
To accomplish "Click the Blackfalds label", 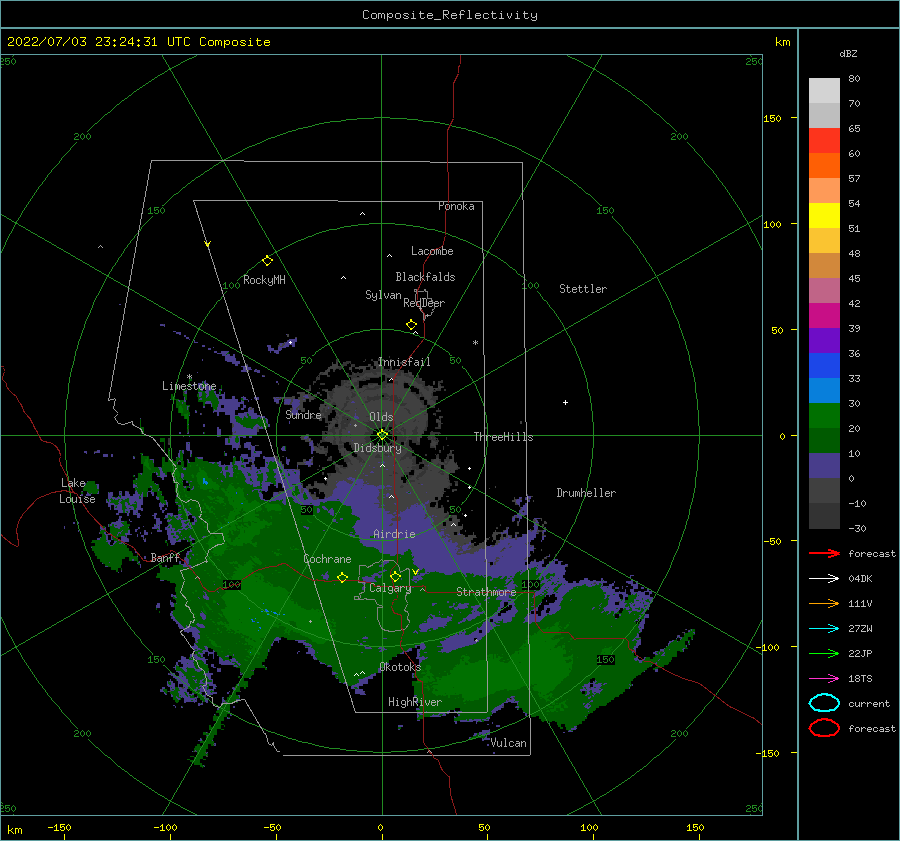I will [425, 277].
